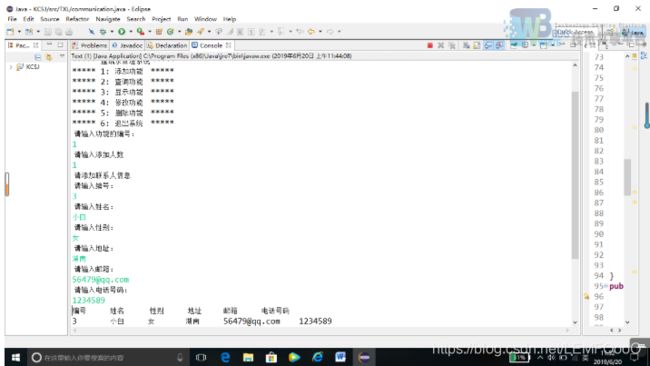Open Package Explorer view menu triangle
650x366 pixels.
[x=62, y=56]
